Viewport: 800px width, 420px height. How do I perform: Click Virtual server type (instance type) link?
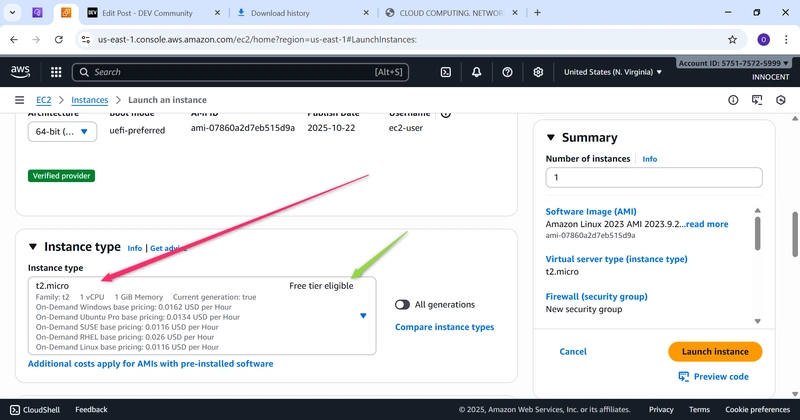coord(616,259)
